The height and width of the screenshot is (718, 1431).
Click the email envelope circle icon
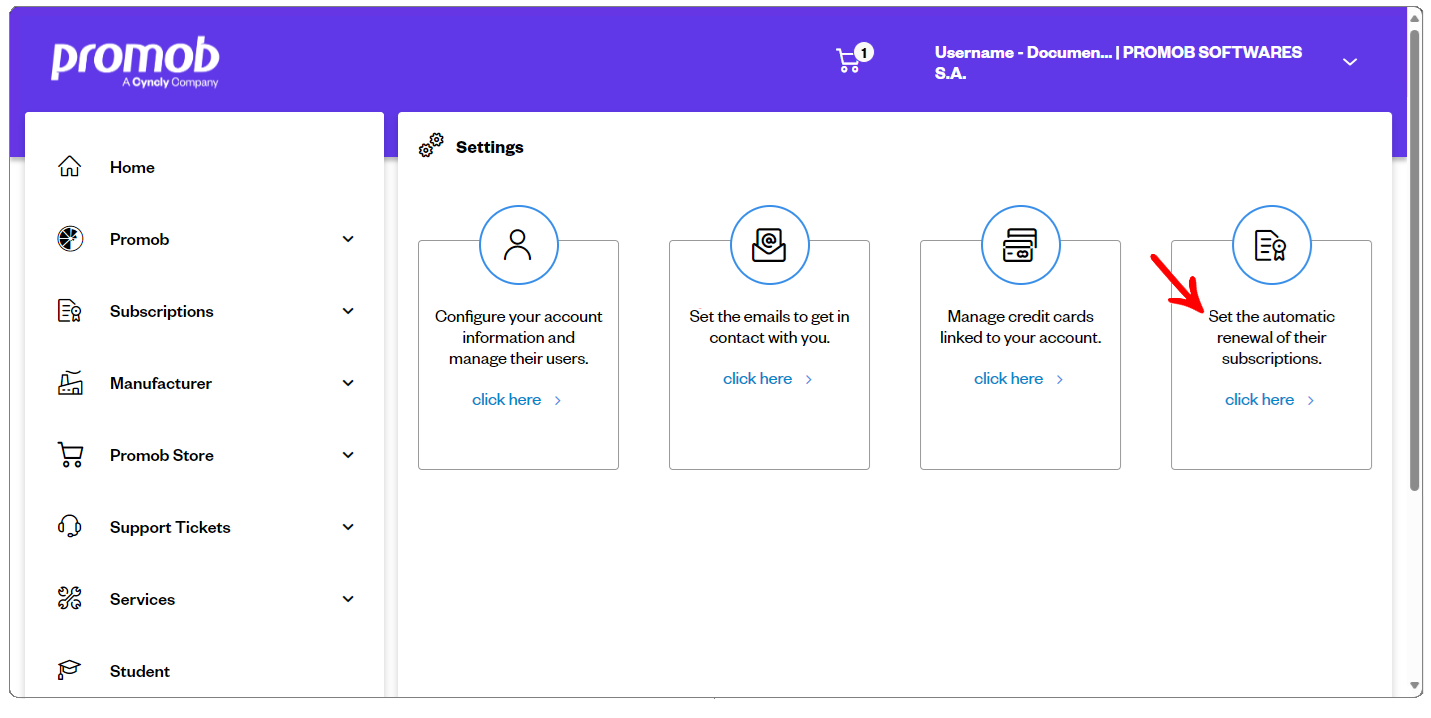(769, 245)
